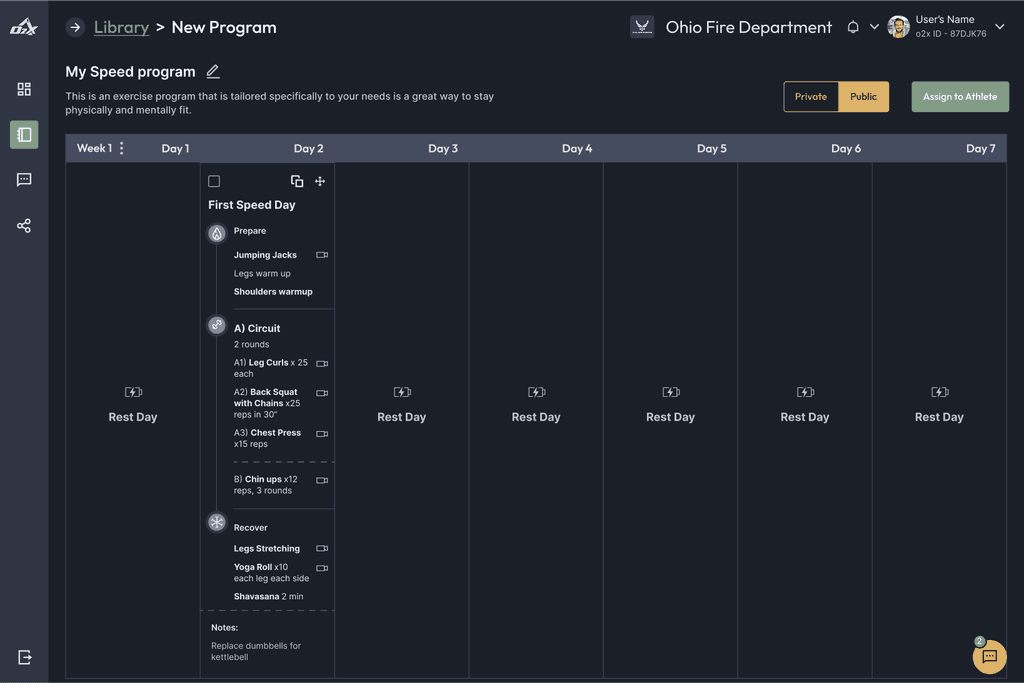
Task: Open the Leg Curls video icon
Action: tap(322, 363)
